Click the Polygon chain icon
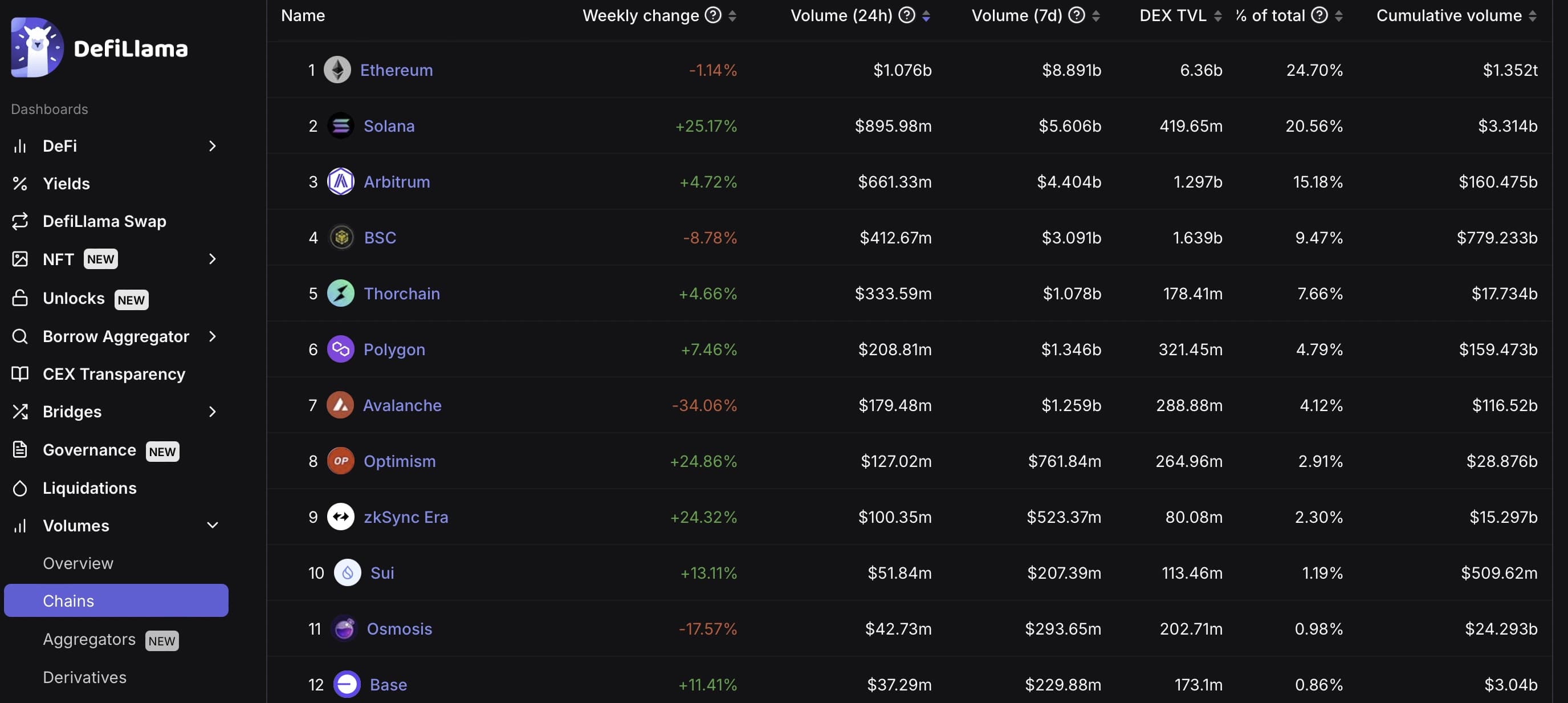Image resolution: width=1568 pixels, height=703 pixels. coord(341,350)
